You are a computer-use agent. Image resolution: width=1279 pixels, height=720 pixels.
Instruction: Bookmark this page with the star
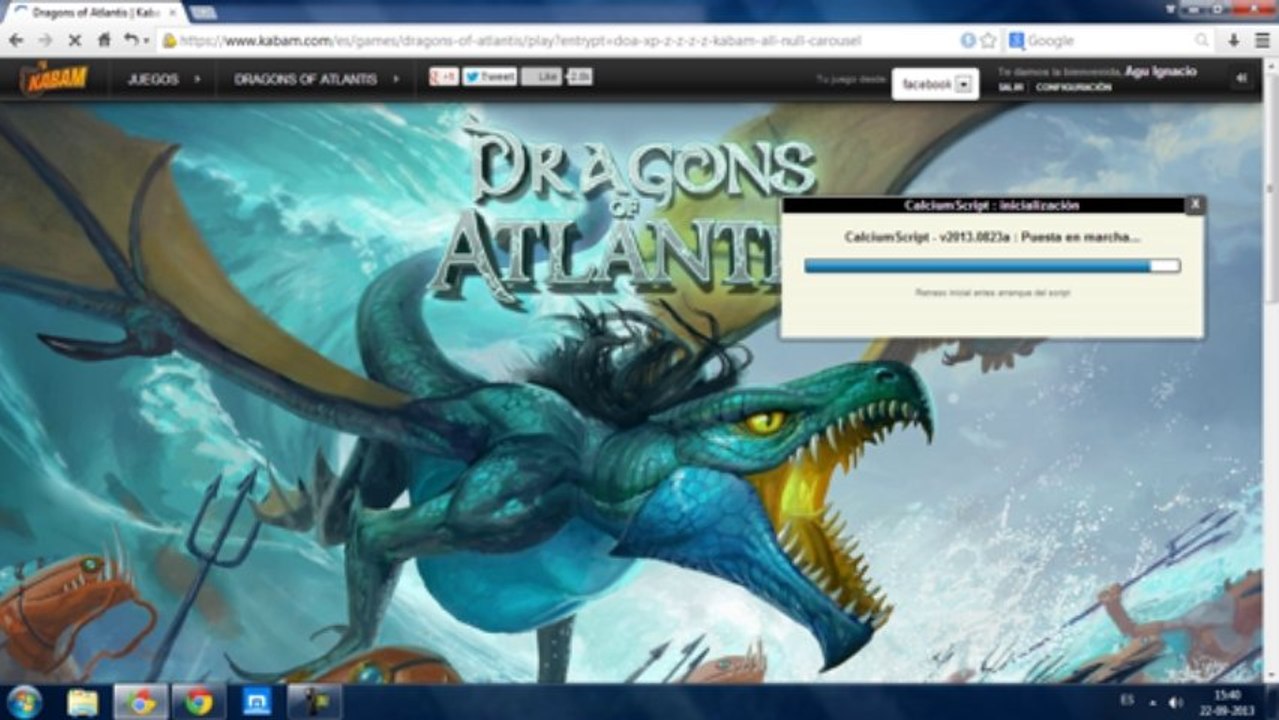[989, 41]
